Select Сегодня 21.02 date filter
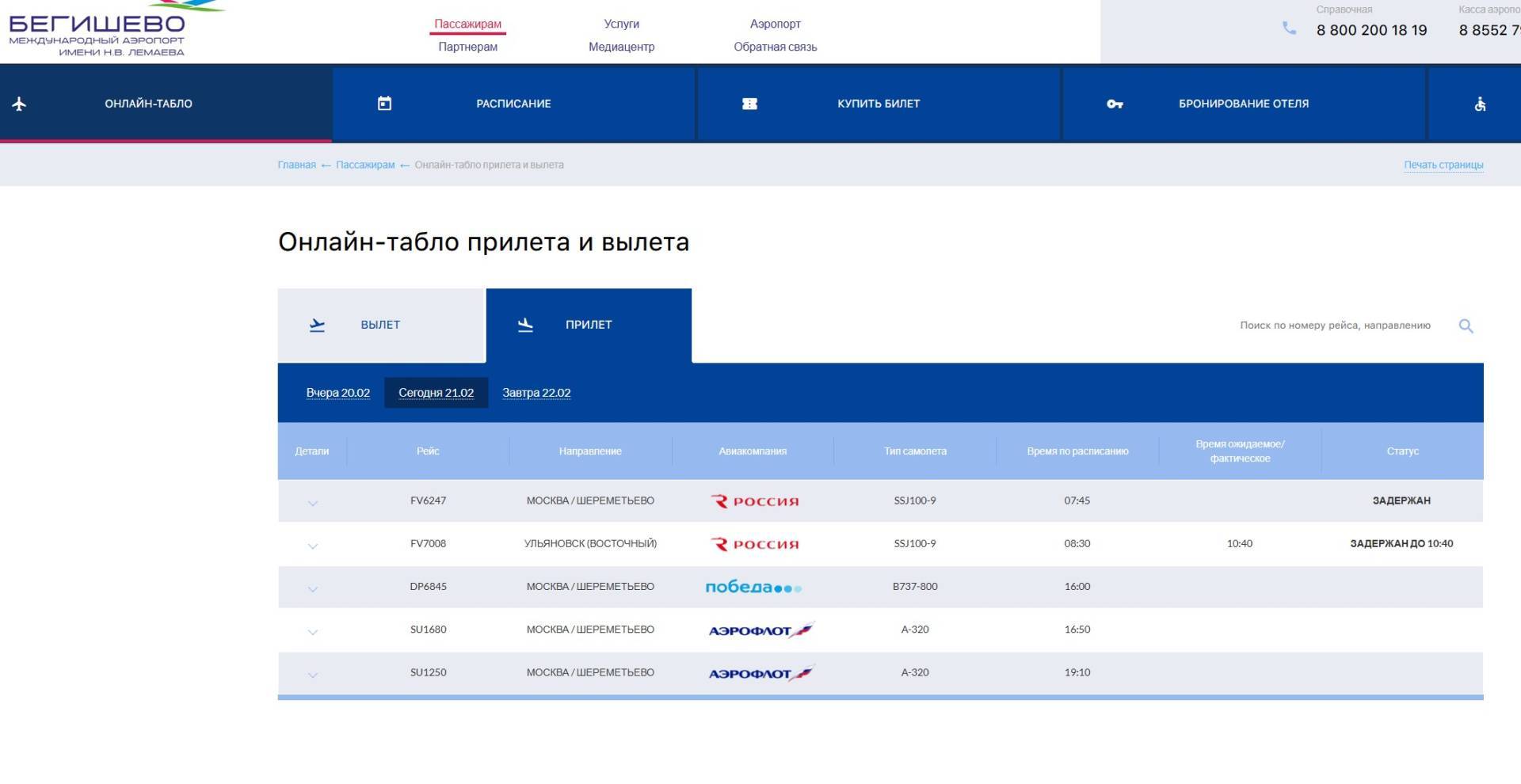The width and height of the screenshot is (1521, 784). 436,393
